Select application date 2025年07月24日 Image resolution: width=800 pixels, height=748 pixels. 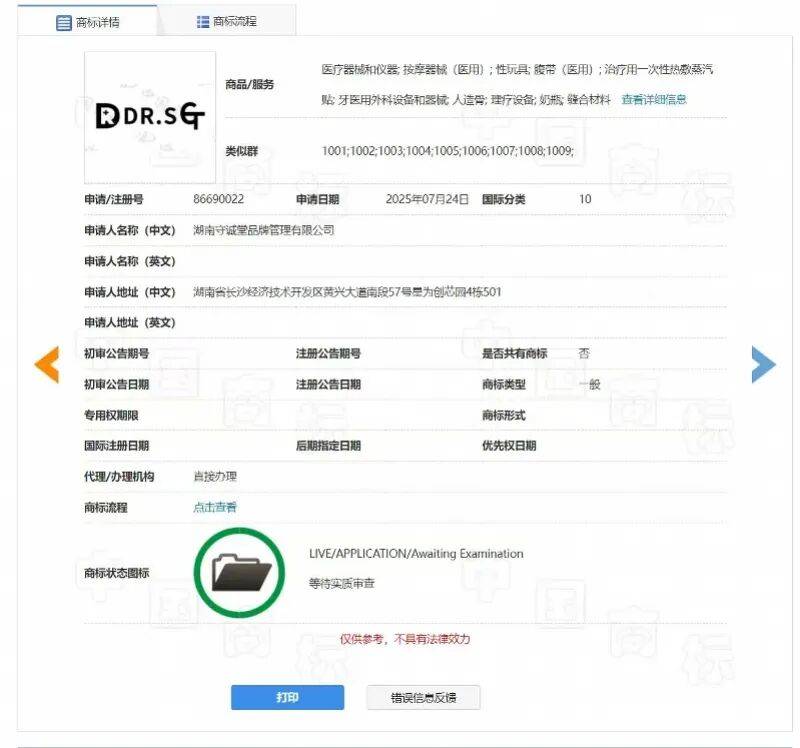click(427, 199)
